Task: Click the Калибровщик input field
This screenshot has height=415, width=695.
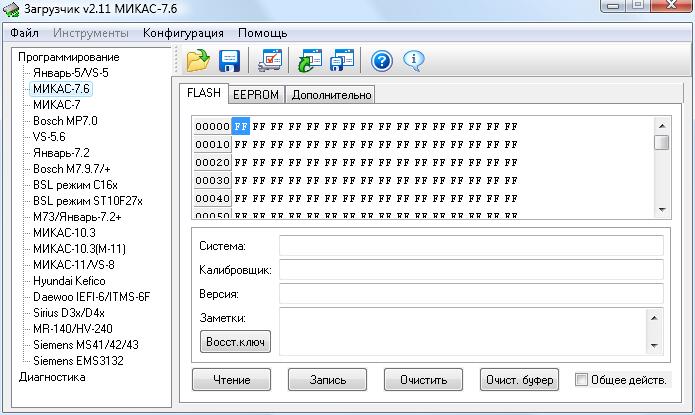Action: 471,270
